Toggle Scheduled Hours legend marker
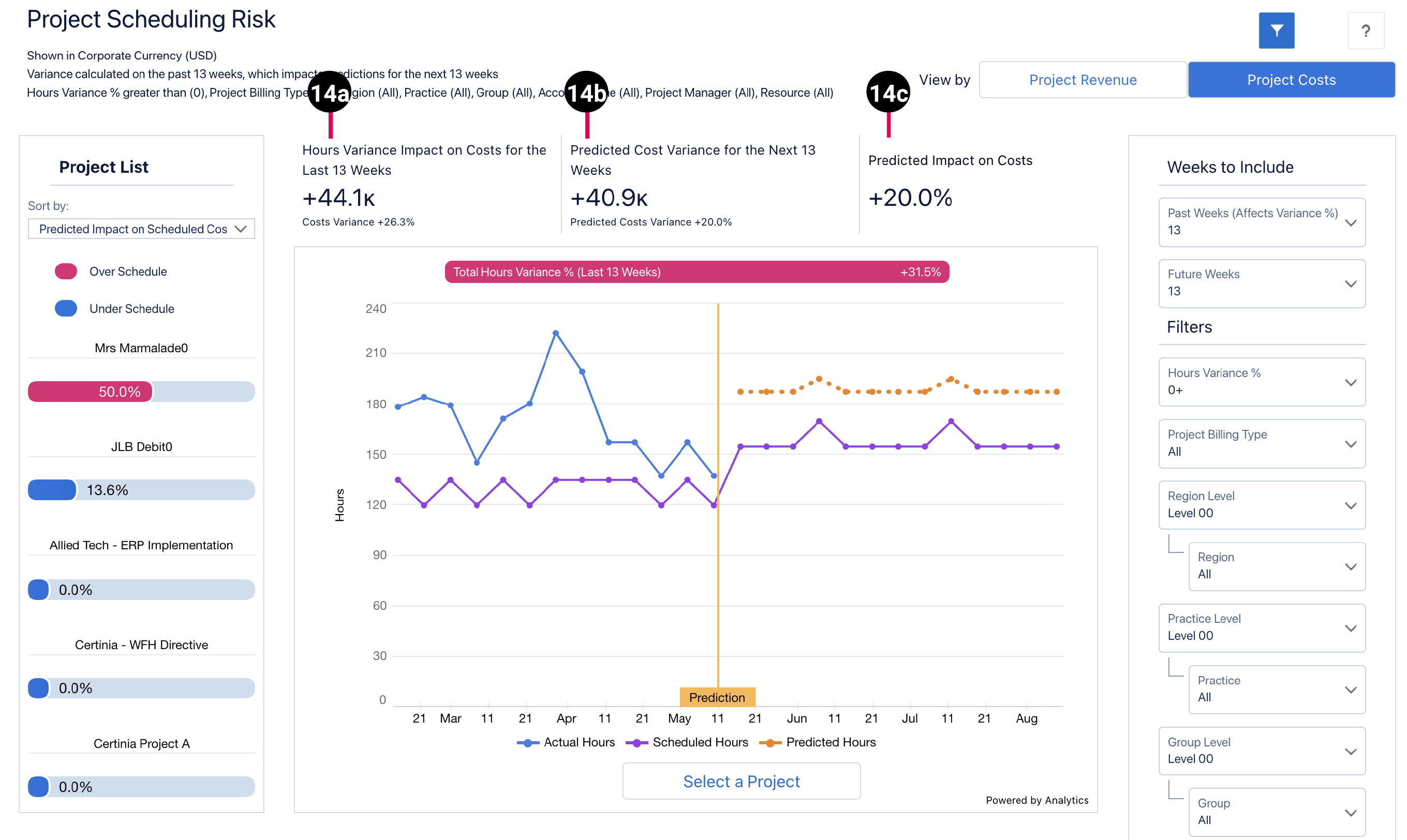Viewport: 1407px width, 840px height. tap(636, 743)
